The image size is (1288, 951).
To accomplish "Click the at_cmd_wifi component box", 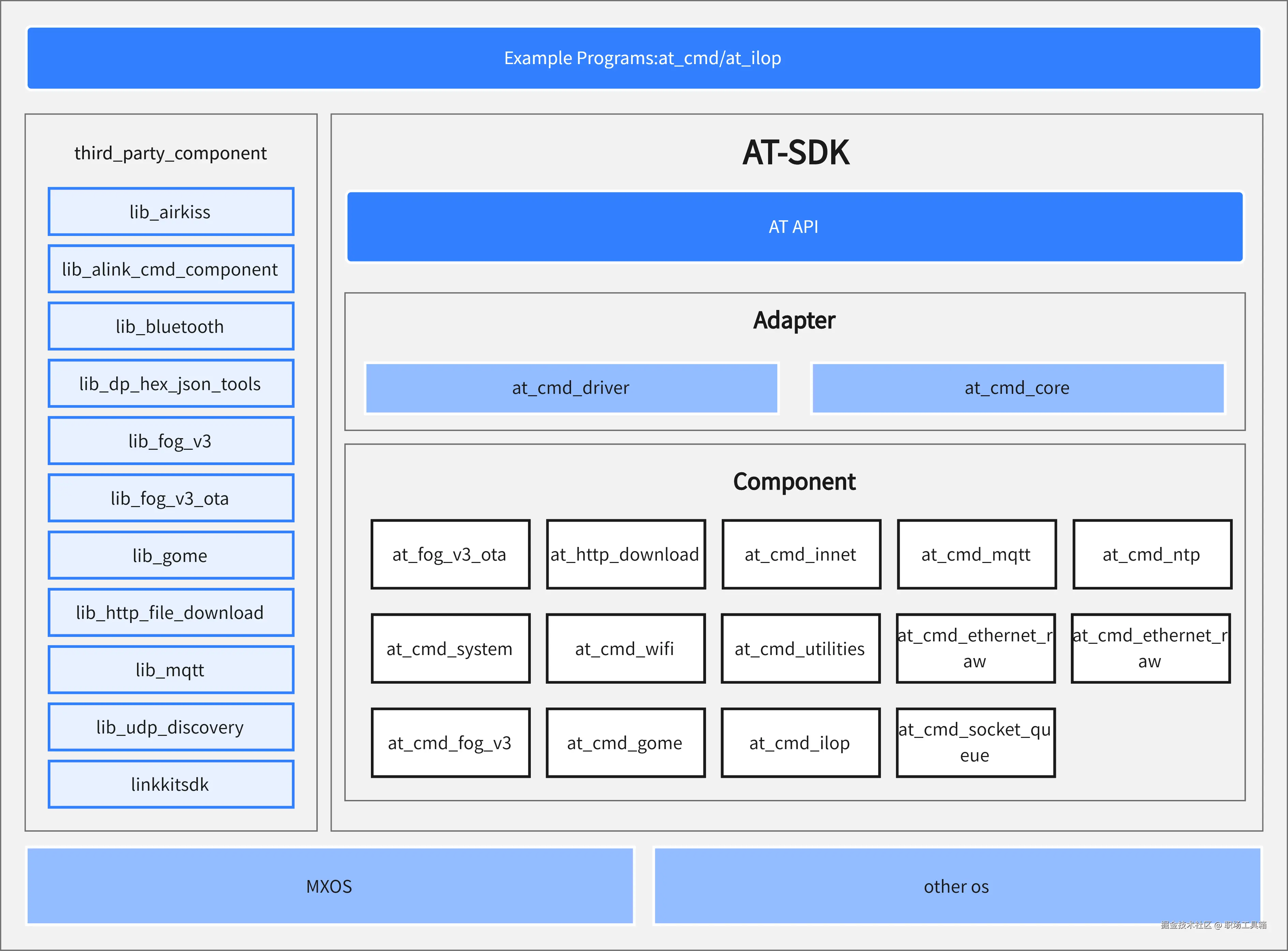I will click(625, 649).
